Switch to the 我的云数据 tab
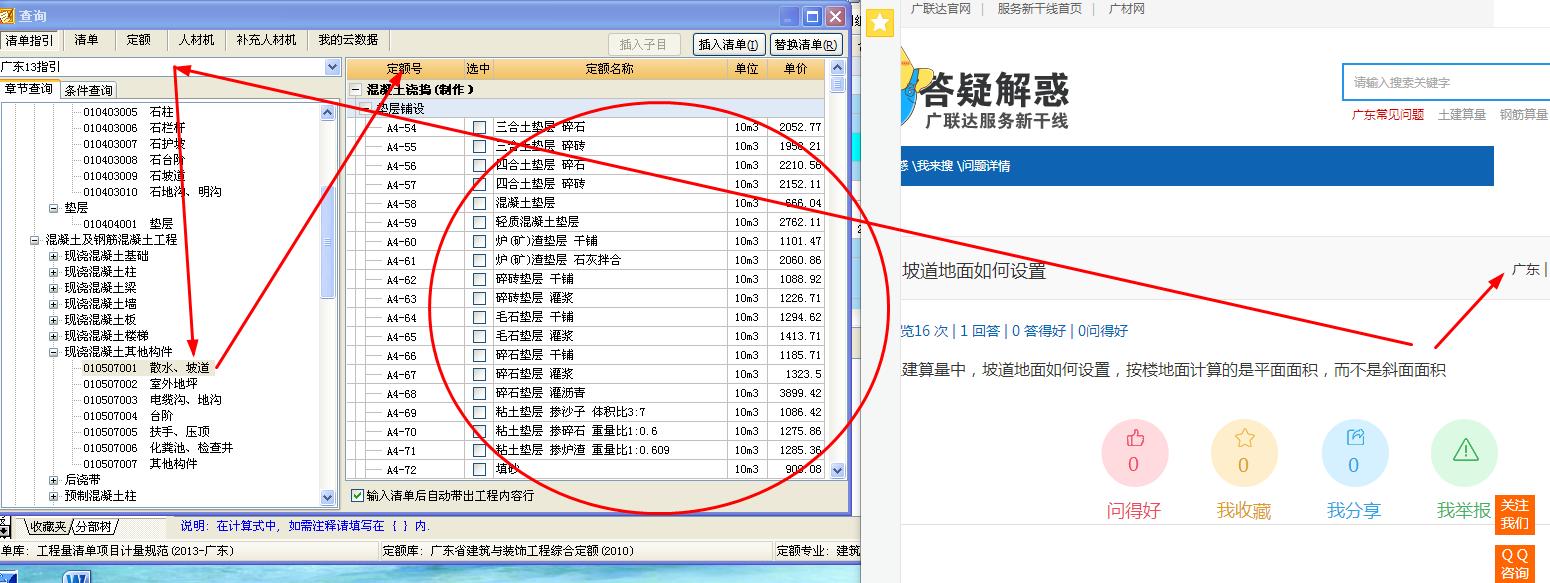This screenshot has width=1550, height=583. point(348,40)
